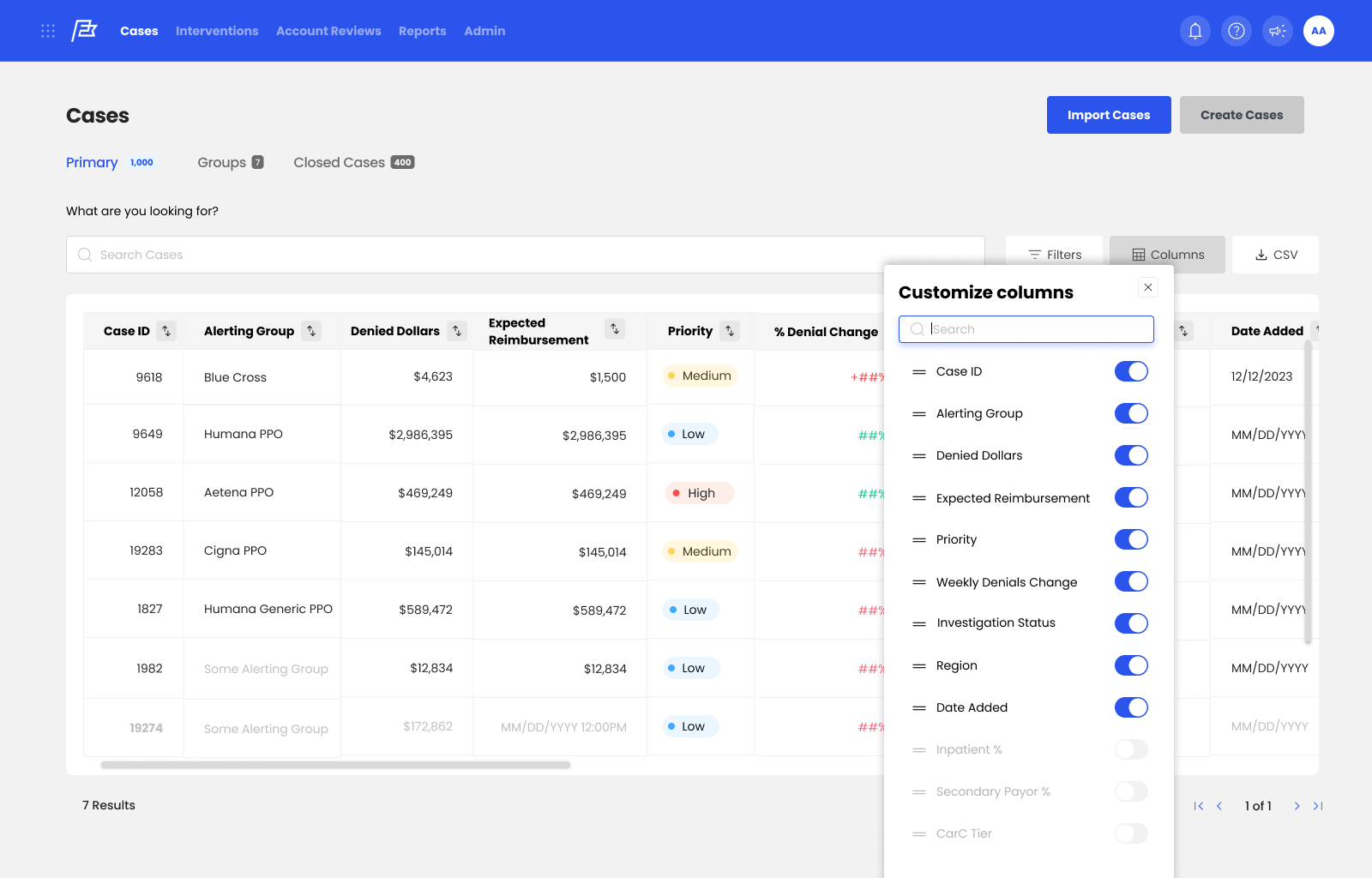Toggle the Columns customization button
This screenshot has width=1372, height=878.
point(1167,255)
